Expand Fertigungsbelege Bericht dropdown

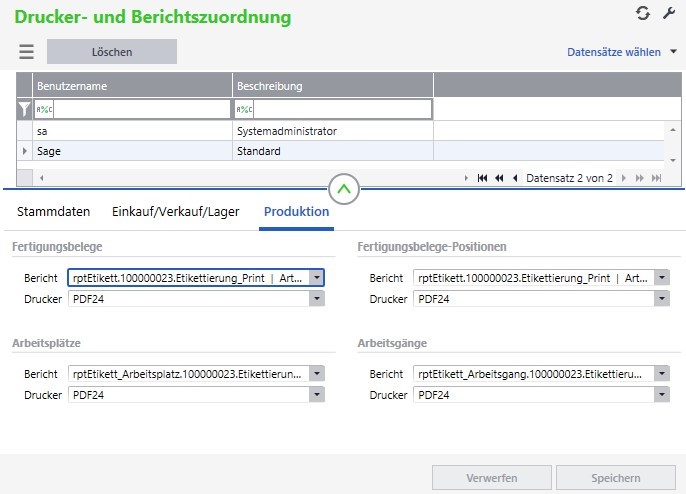click(316, 278)
